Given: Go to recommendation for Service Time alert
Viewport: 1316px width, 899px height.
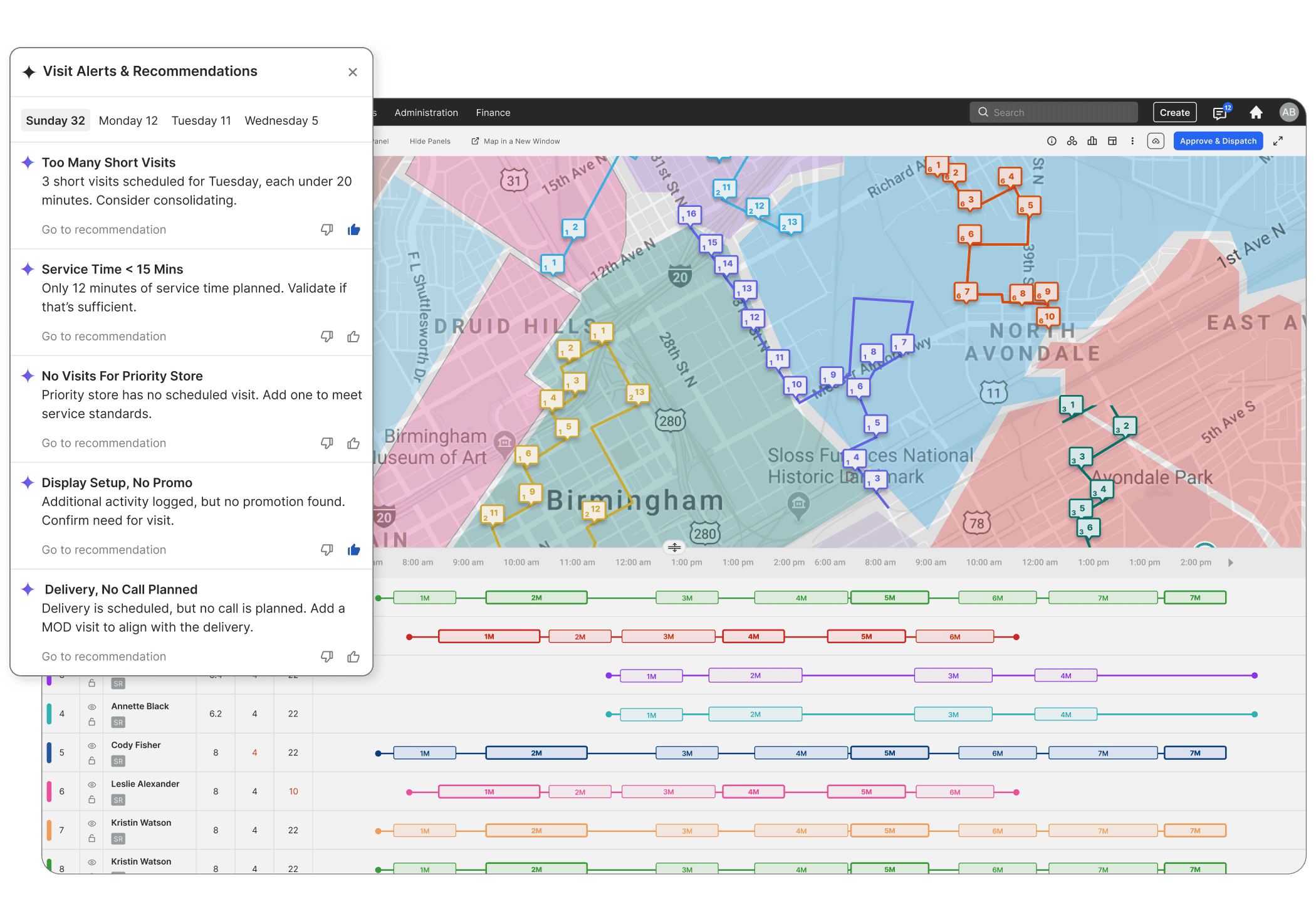Looking at the screenshot, I should (x=104, y=337).
